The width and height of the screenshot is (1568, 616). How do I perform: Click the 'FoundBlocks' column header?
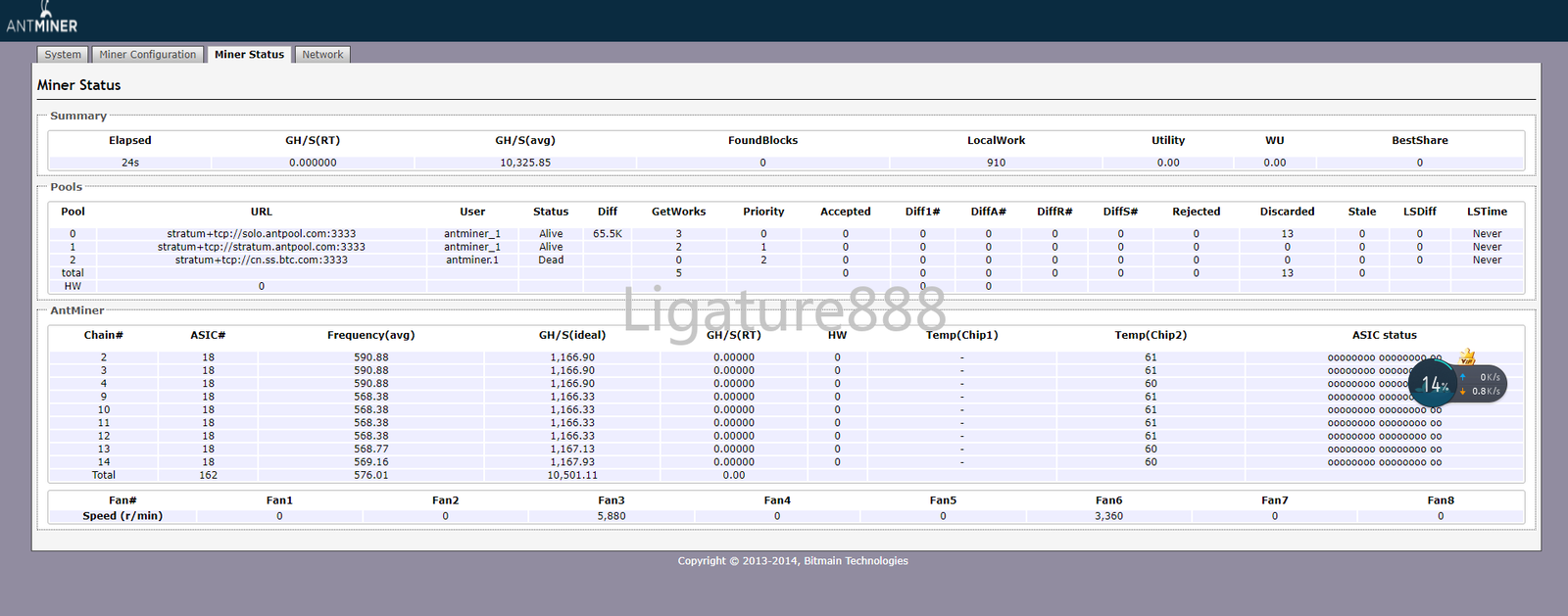pyautogui.click(x=762, y=140)
